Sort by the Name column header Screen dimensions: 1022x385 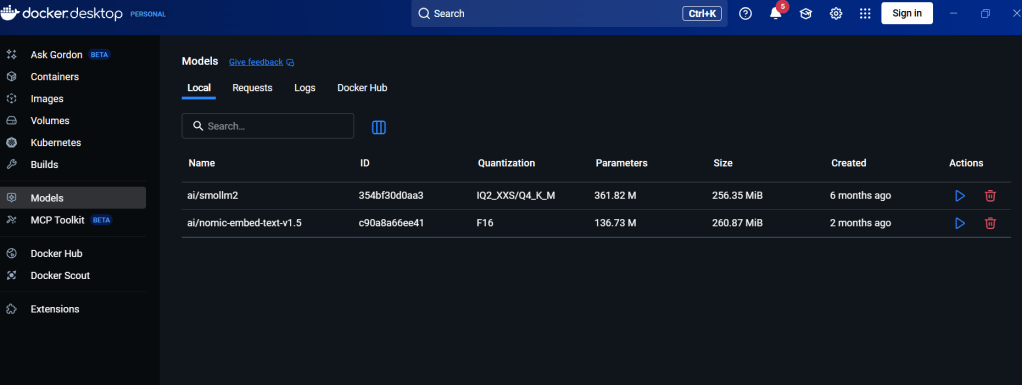click(x=201, y=164)
